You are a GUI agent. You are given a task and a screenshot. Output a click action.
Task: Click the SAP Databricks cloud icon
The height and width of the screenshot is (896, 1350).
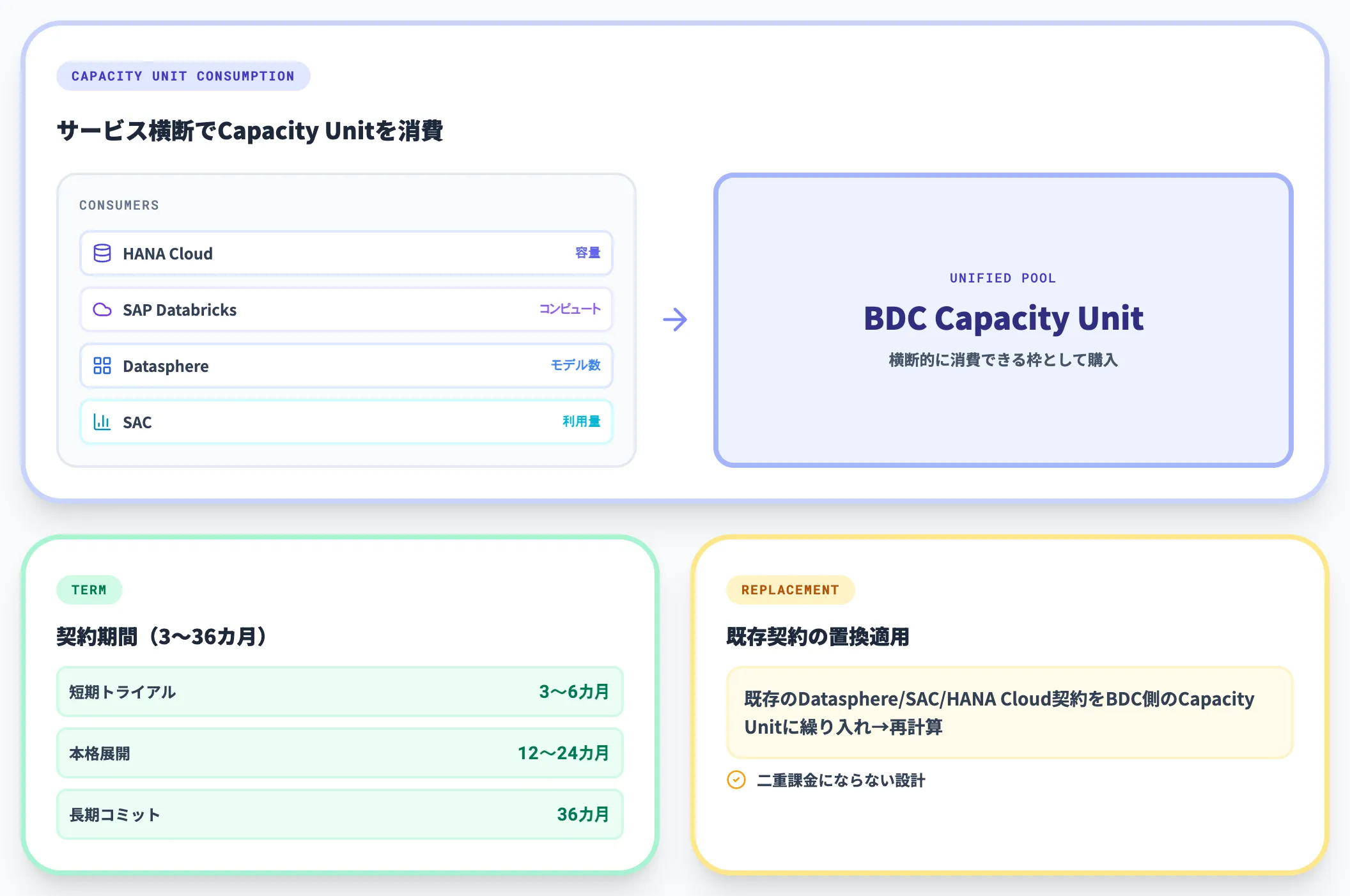[x=102, y=310]
